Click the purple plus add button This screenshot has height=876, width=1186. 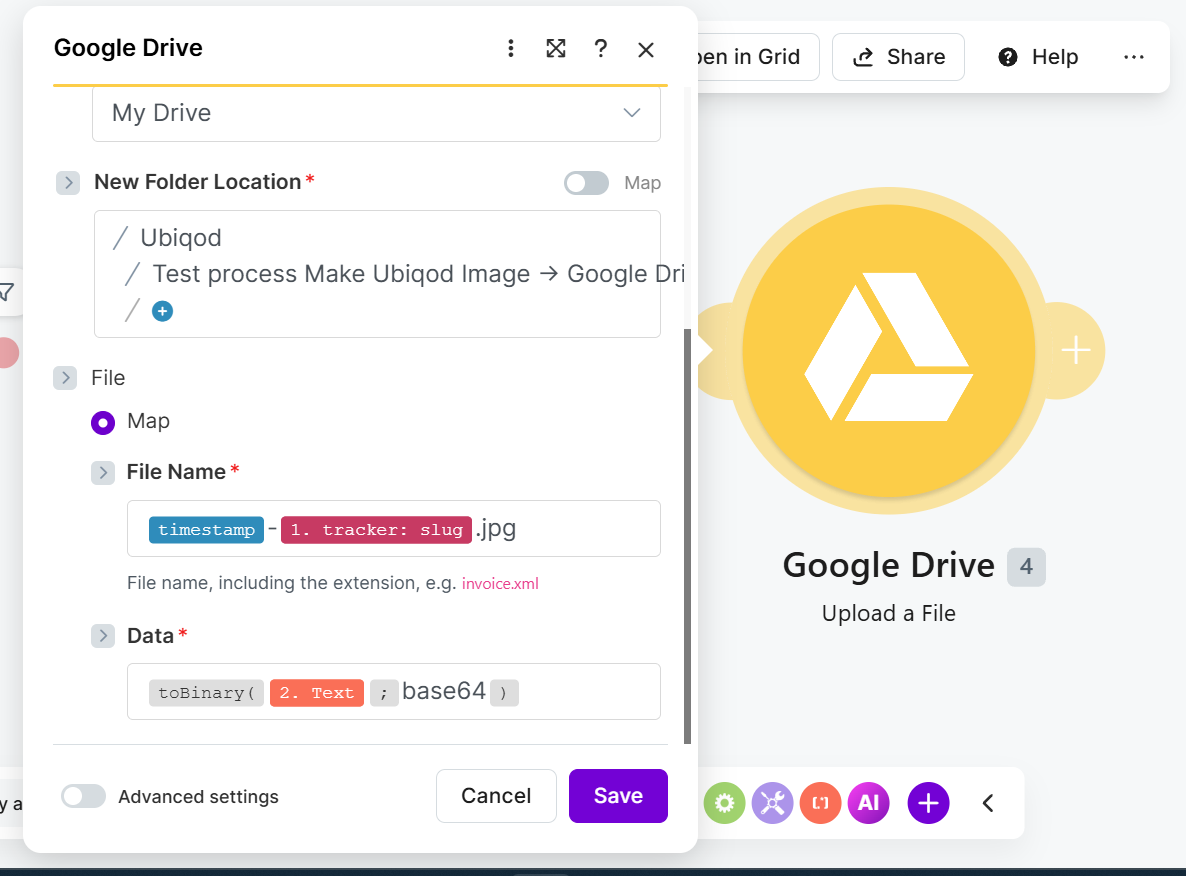928,803
